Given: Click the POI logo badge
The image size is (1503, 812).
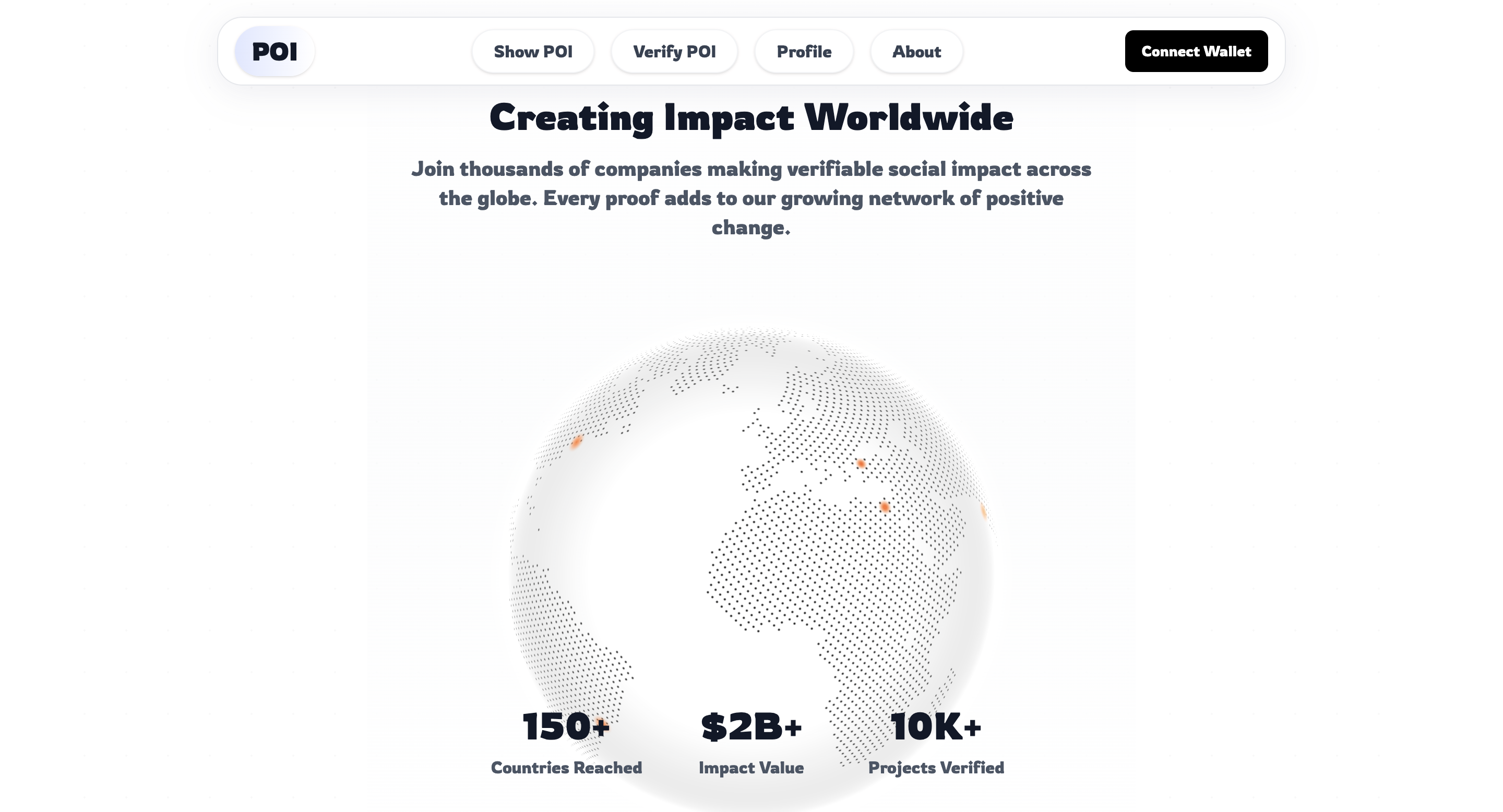Looking at the screenshot, I should click(x=274, y=51).
